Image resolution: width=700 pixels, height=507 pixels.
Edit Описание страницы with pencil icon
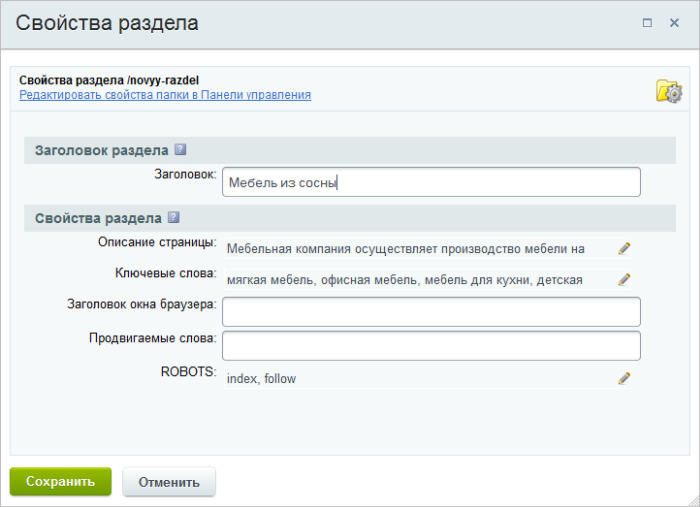[x=624, y=249]
